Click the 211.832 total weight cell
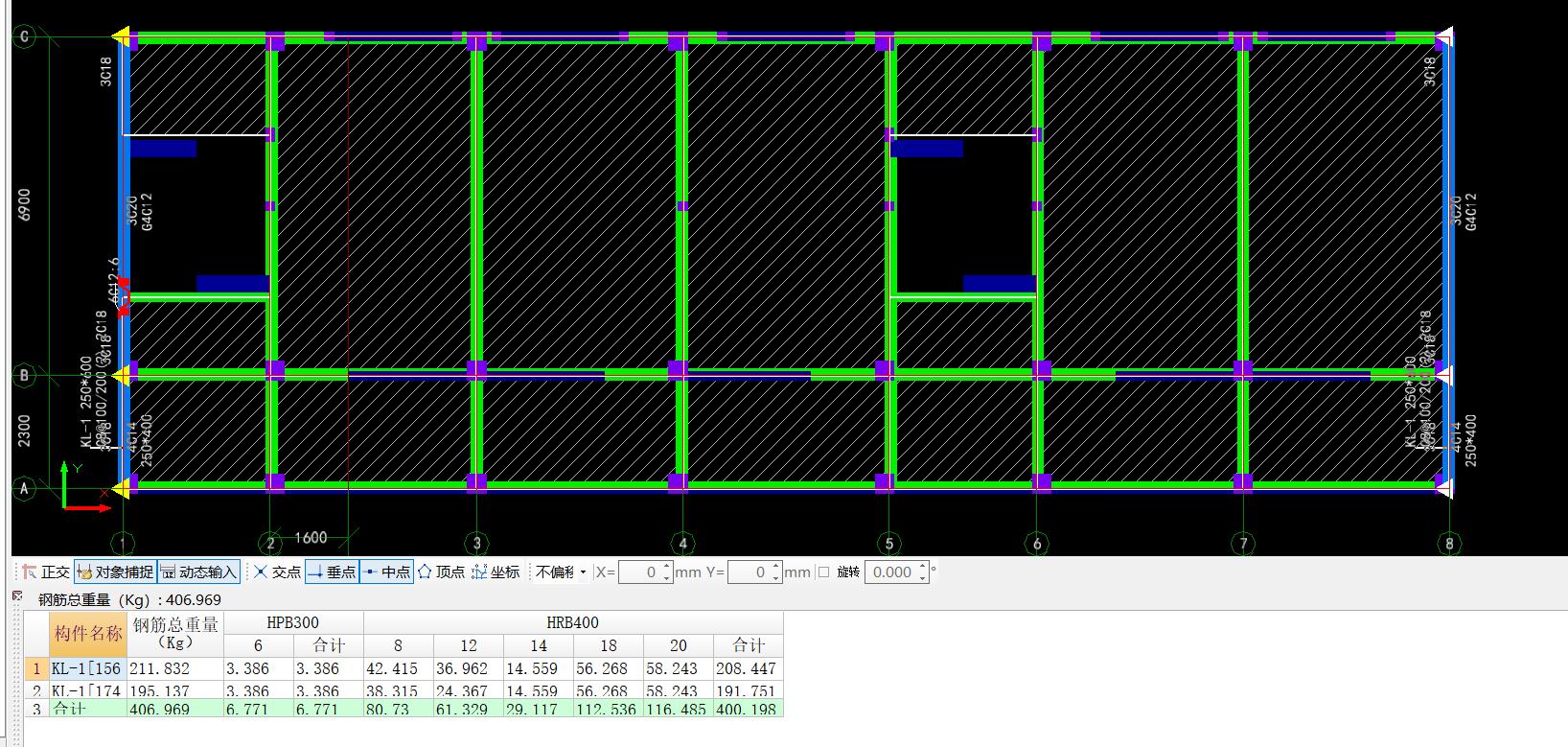 [x=175, y=668]
